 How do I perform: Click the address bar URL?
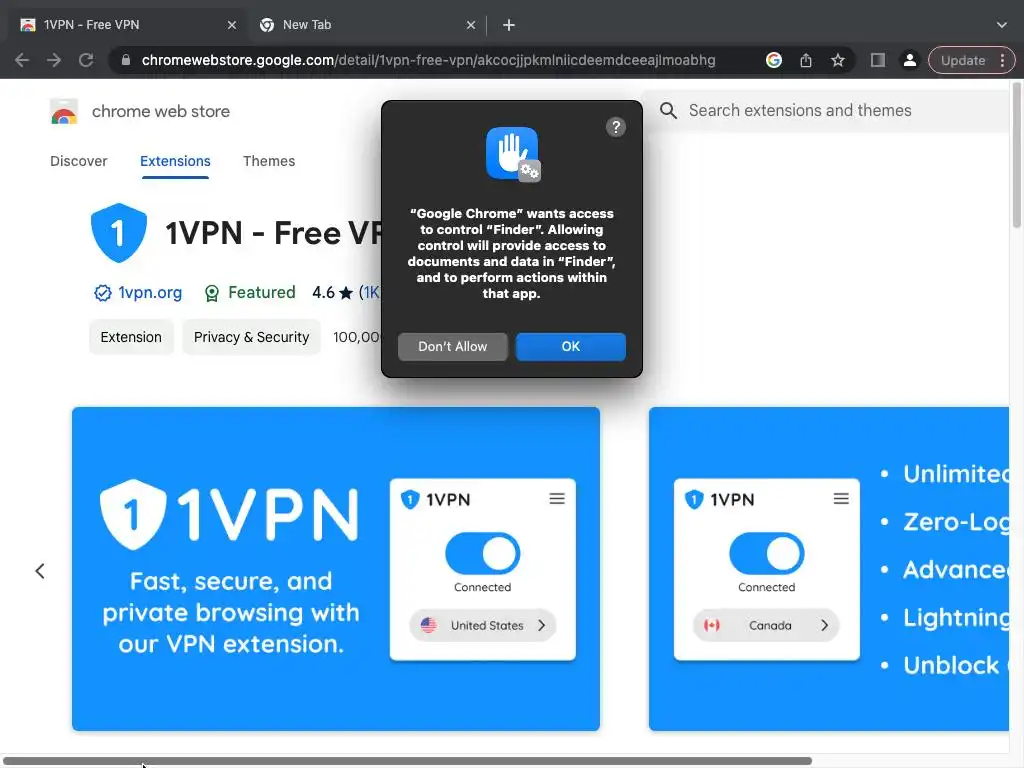pos(428,60)
